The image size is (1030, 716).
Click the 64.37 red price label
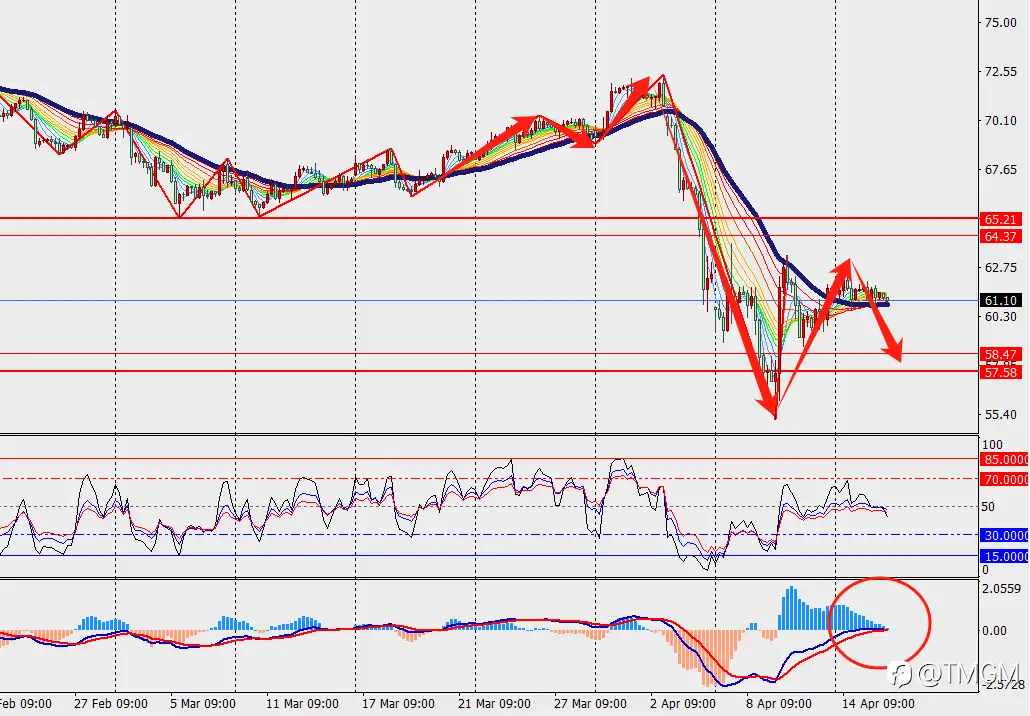click(1001, 236)
